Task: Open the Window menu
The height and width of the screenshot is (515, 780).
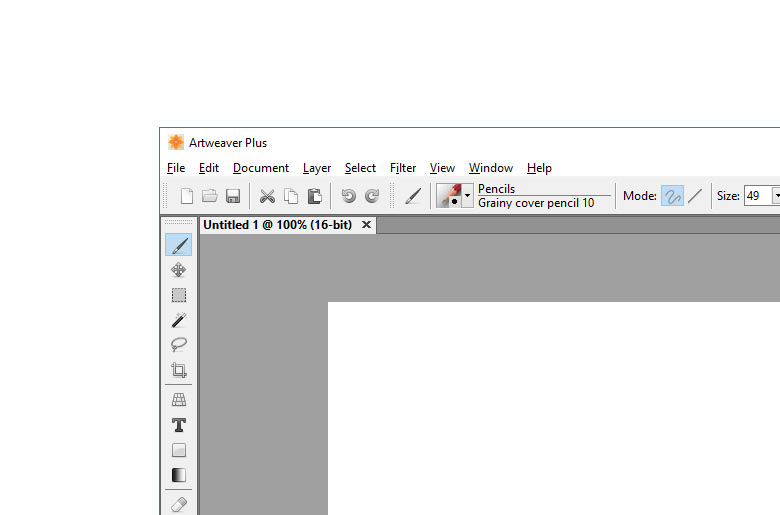Action: point(490,168)
